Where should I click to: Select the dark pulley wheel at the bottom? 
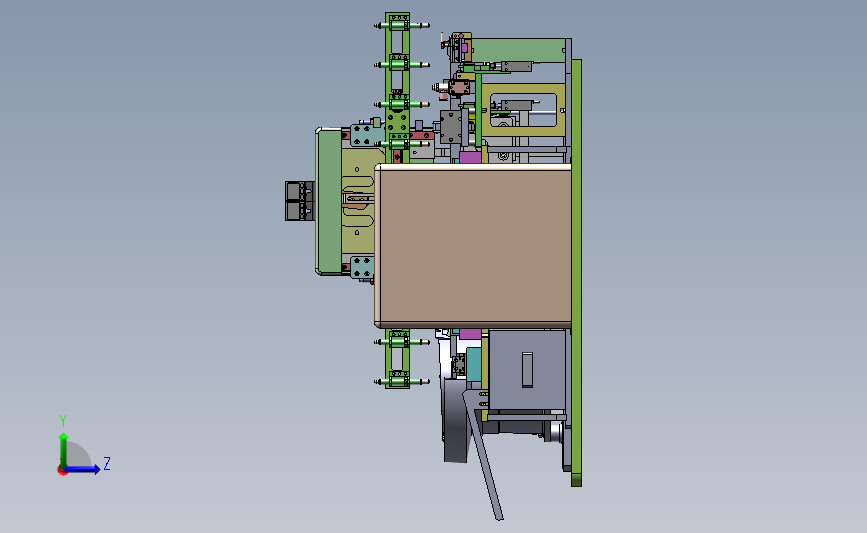click(456, 420)
